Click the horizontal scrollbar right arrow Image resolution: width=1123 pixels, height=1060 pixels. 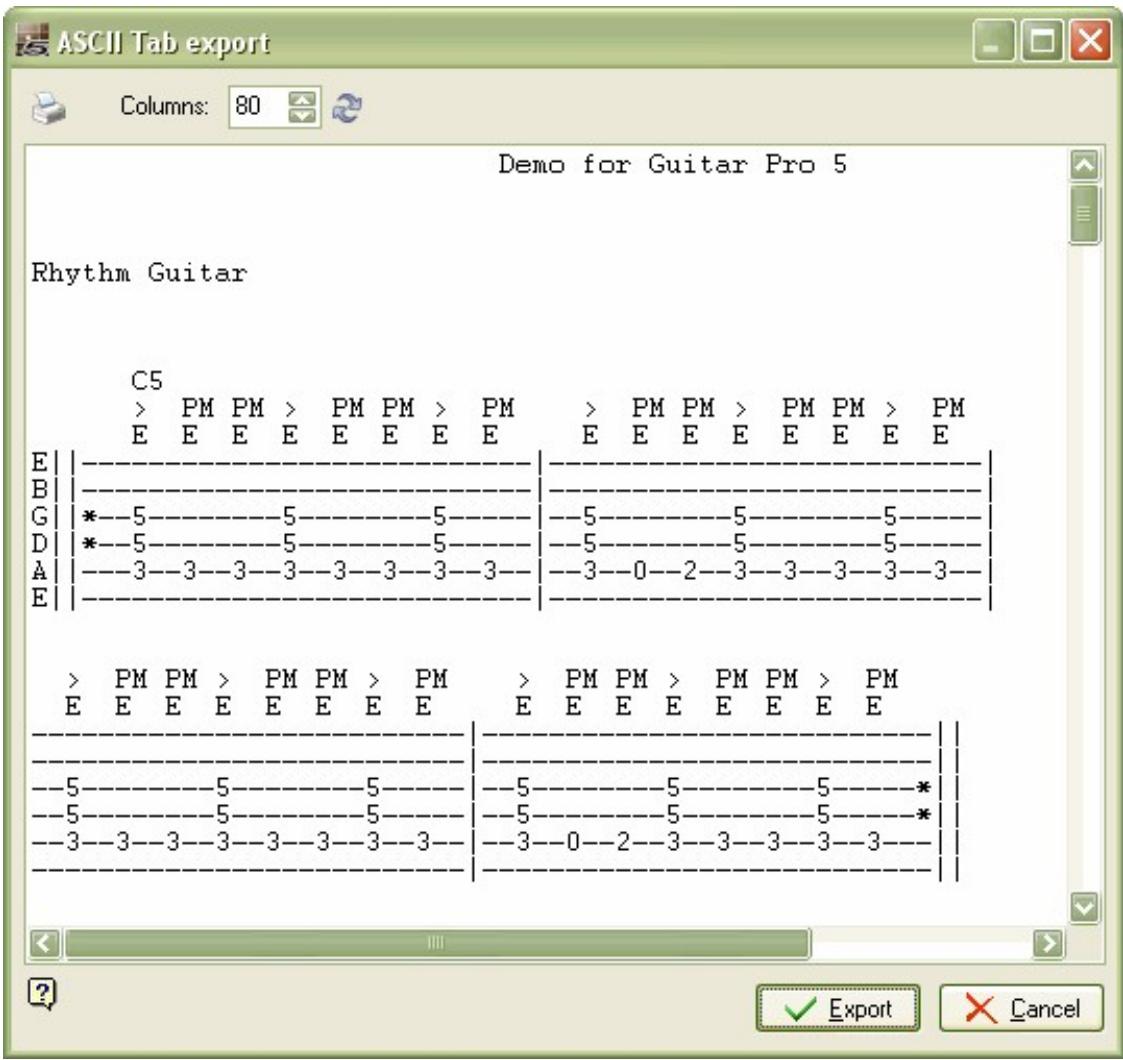click(1049, 943)
